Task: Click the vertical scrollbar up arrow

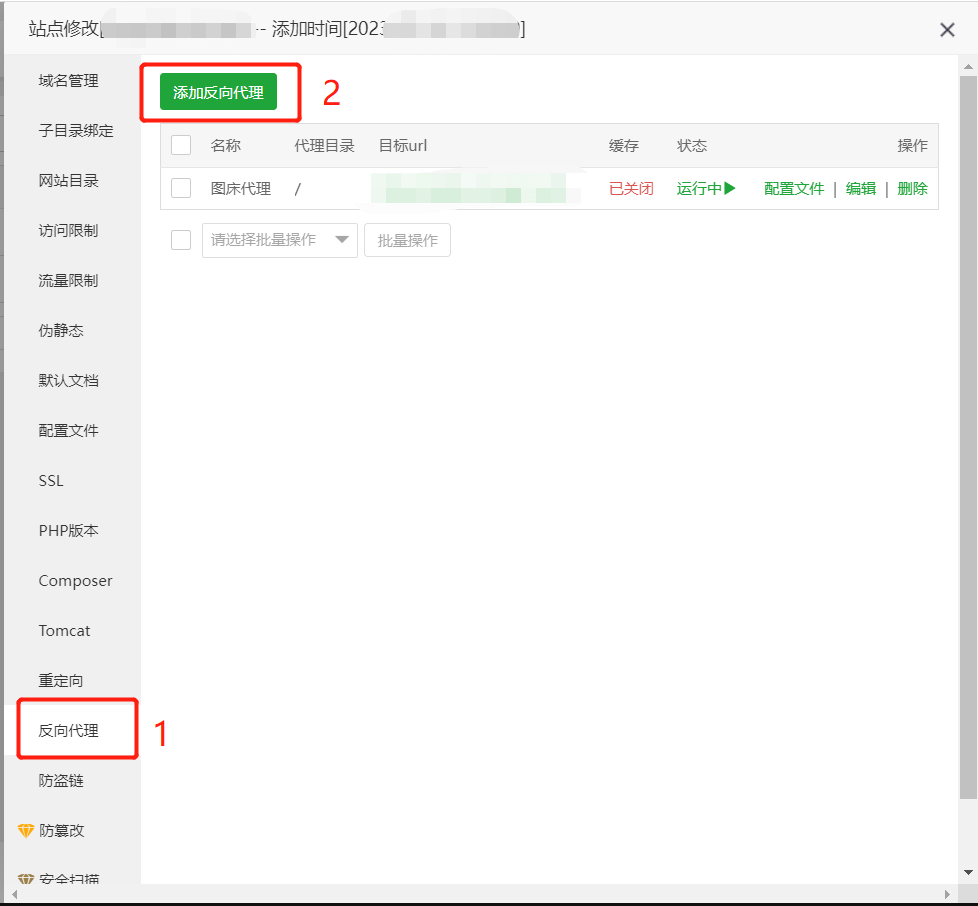Action: click(967, 66)
